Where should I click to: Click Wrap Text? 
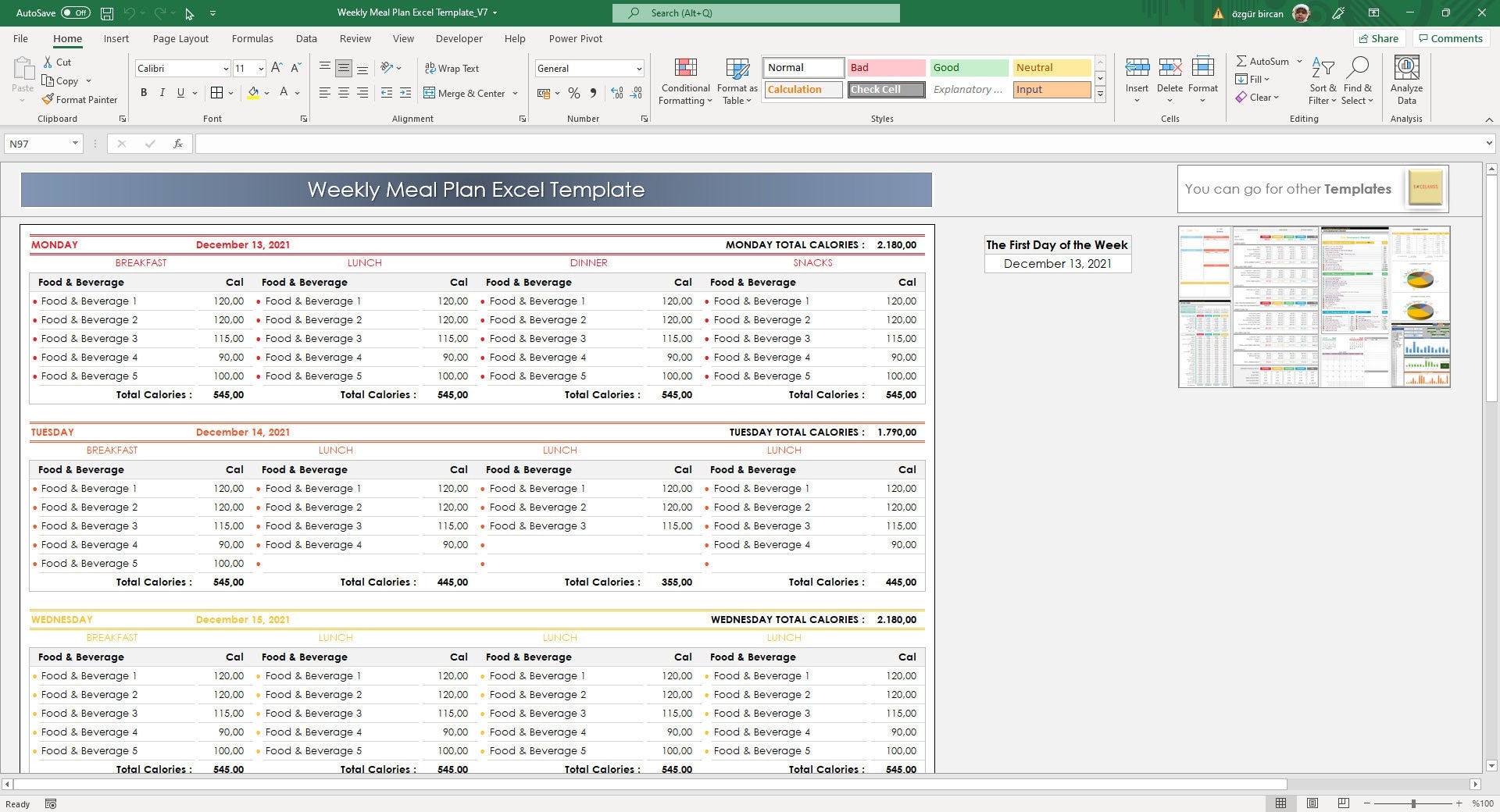pyautogui.click(x=452, y=69)
